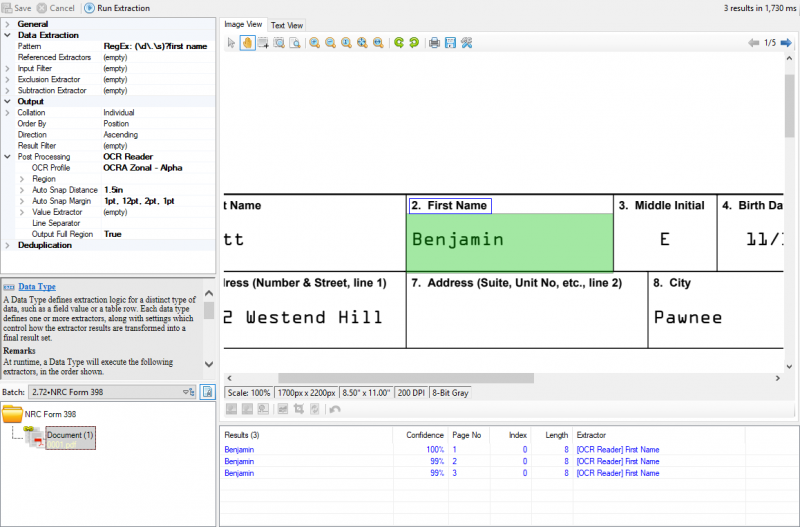Image resolution: width=800 pixels, height=527 pixels.
Task: Click the rotate left icon
Action: (x=398, y=43)
